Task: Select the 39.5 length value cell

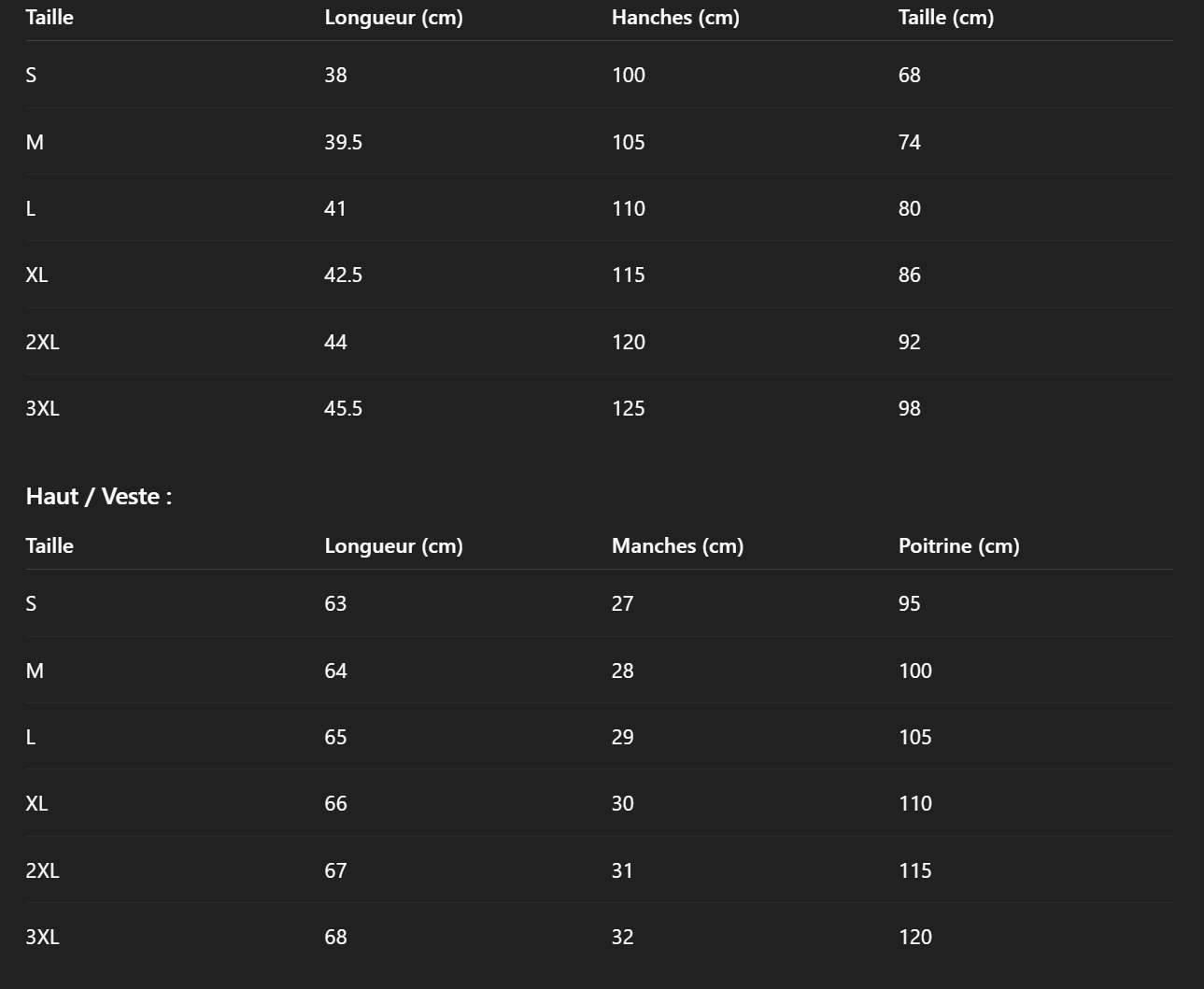Action: (343, 142)
